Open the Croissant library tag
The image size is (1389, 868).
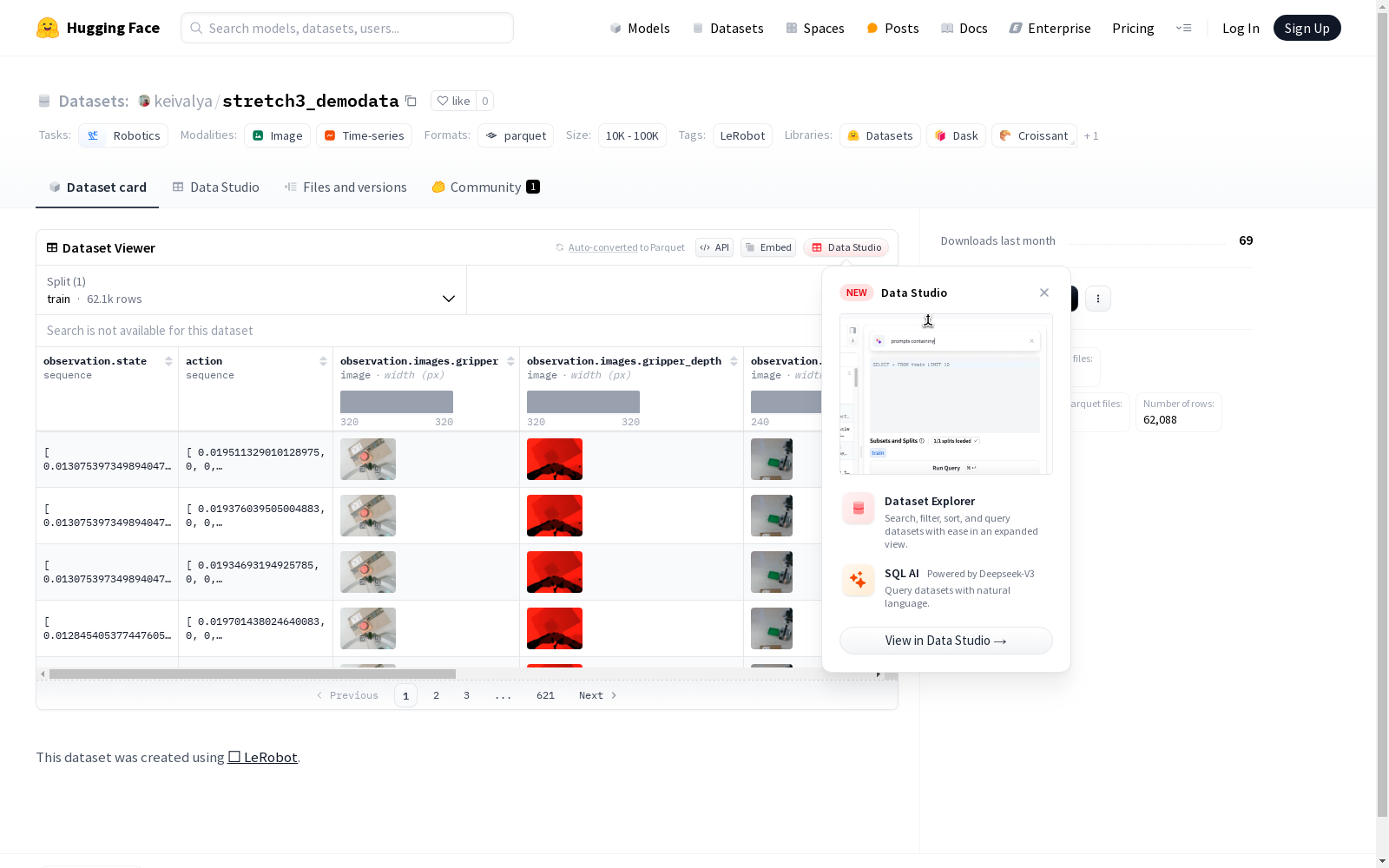pos(1034,135)
